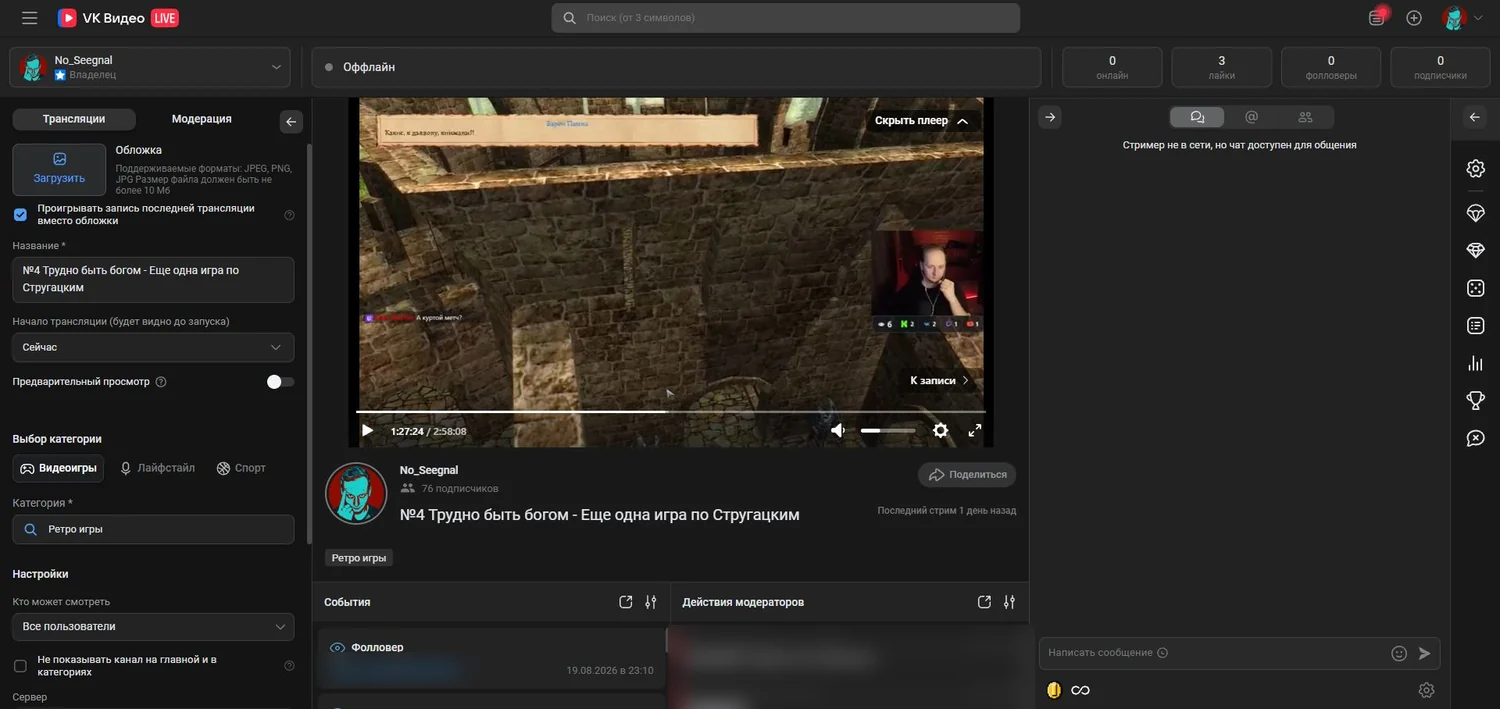Screen dimensions: 1500x709
Task: Click the Ретро игры tag under title
Action: (359, 558)
